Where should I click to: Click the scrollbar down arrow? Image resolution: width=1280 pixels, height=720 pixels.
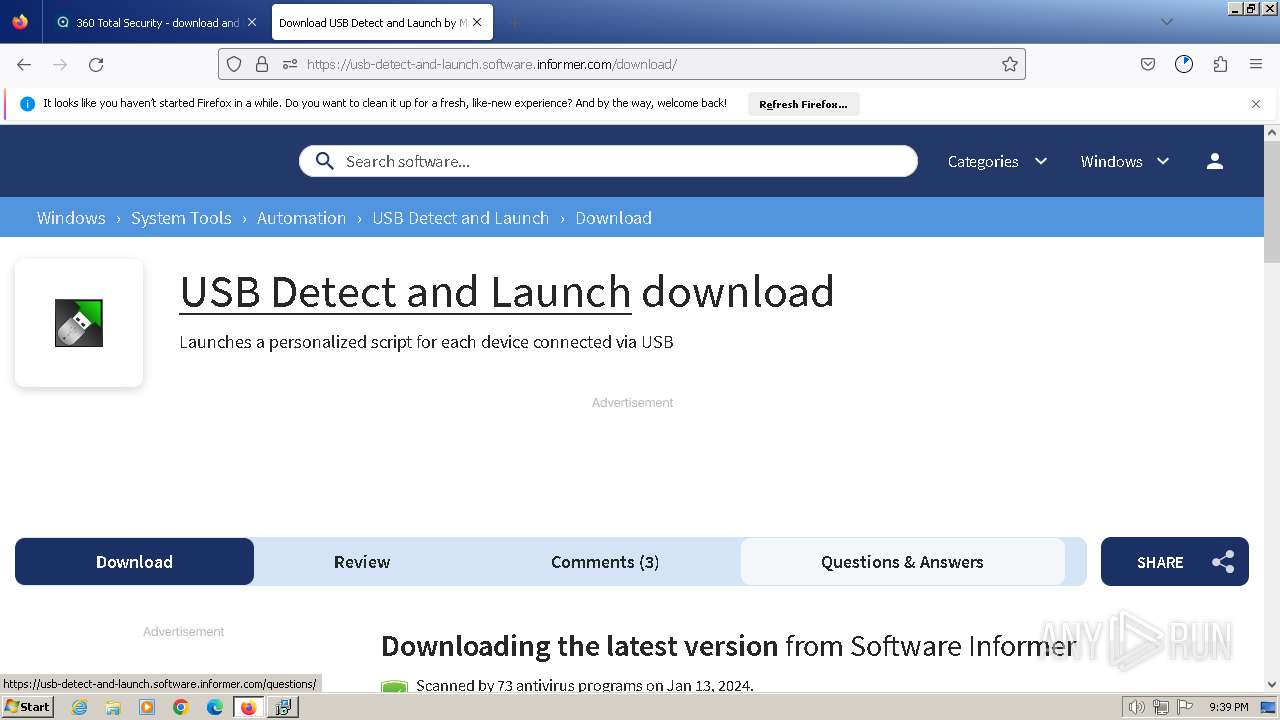pyautogui.click(x=1272, y=685)
